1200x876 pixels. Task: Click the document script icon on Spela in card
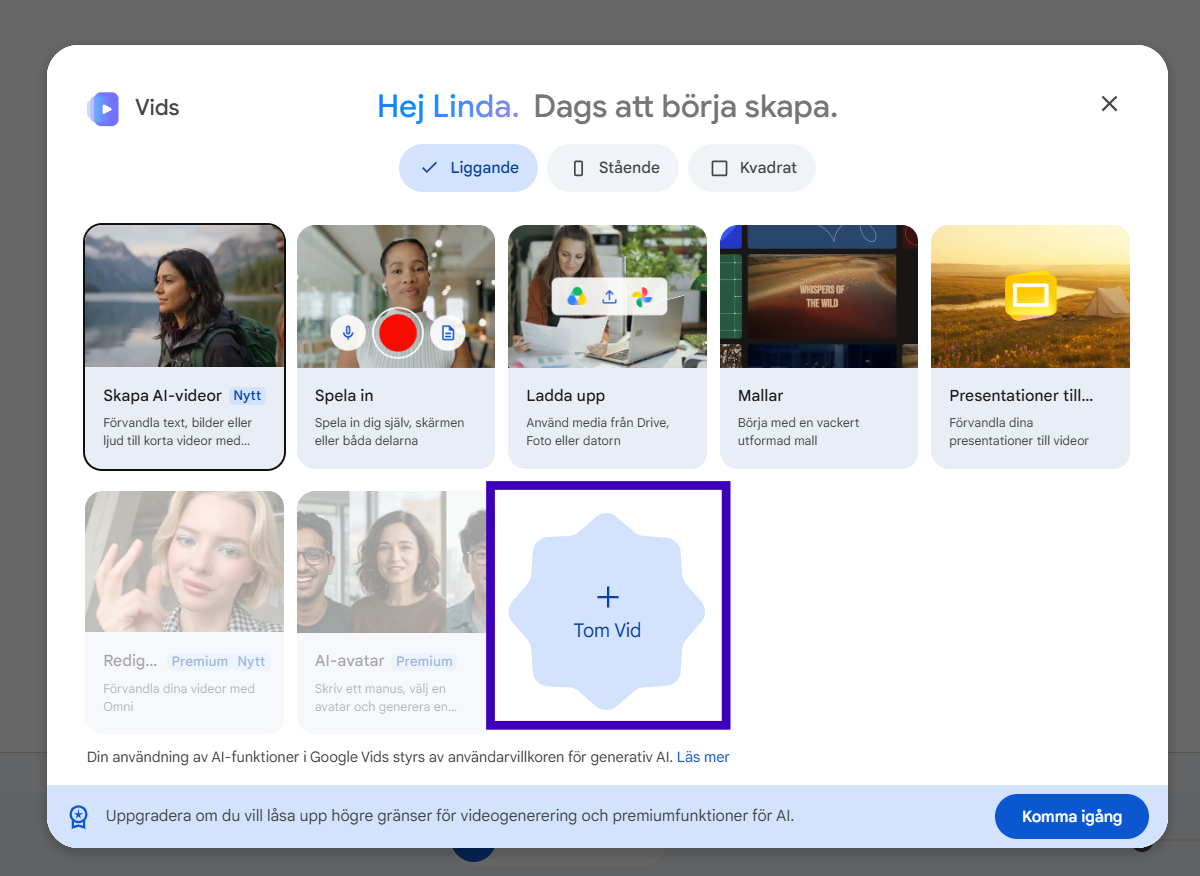pyautogui.click(x=448, y=332)
